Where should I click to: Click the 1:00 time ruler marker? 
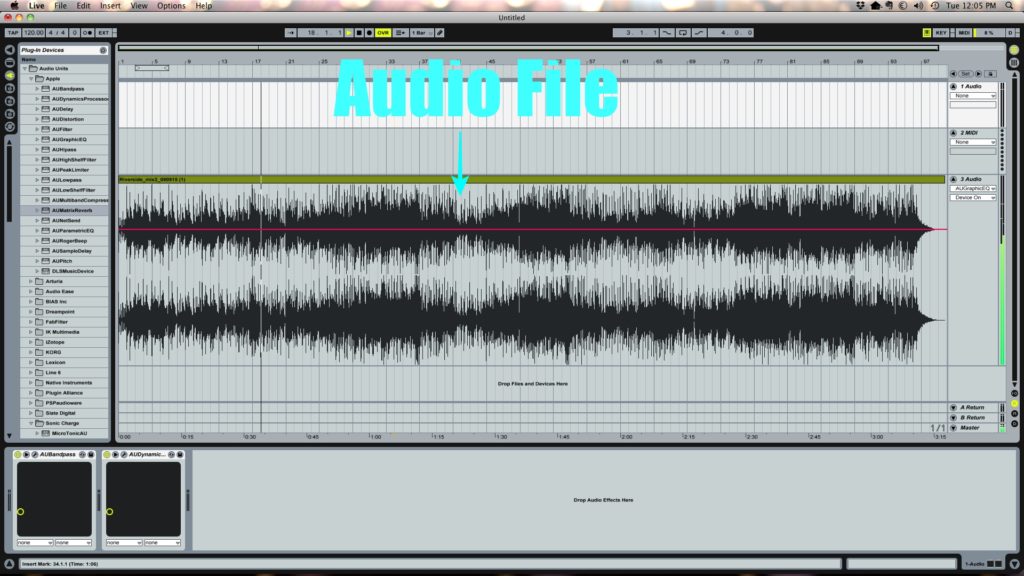coord(375,436)
